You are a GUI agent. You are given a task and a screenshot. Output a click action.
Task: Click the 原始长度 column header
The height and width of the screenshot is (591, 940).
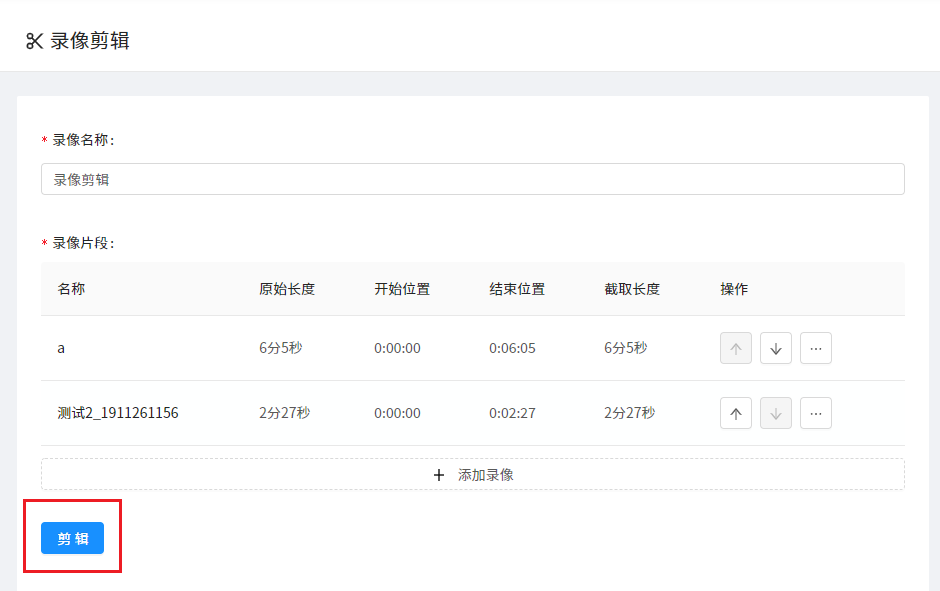coord(287,289)
